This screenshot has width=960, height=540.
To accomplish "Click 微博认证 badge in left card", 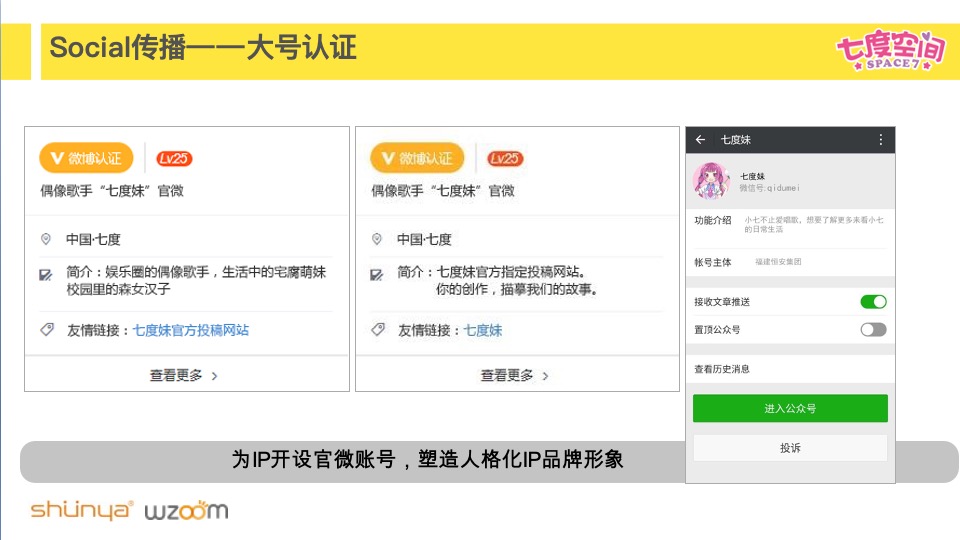I will [86, 159].
